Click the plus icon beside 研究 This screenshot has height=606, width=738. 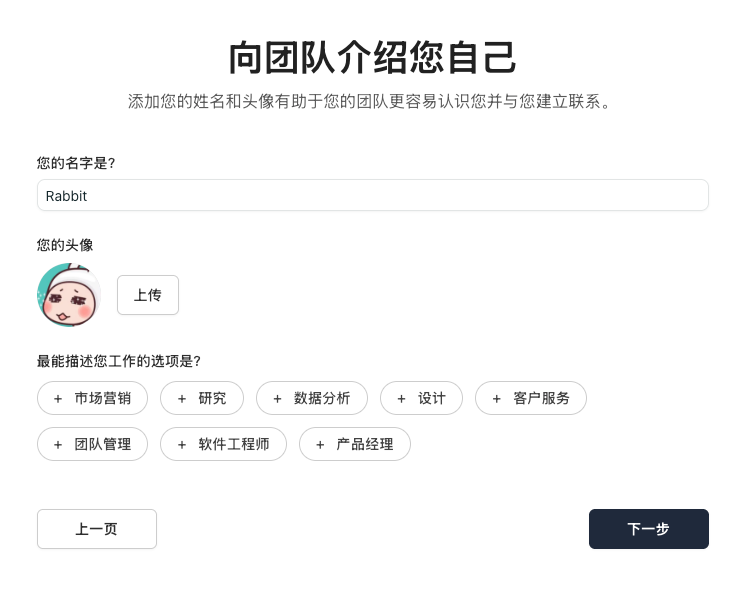[x=182, y=398]
